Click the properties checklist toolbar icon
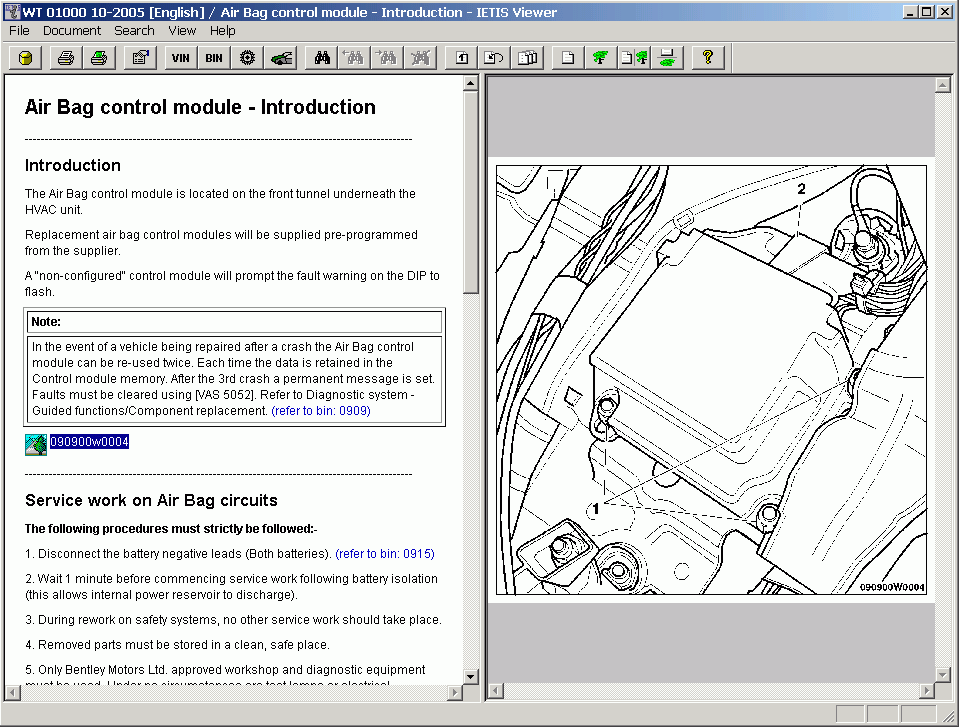The image size is (959, 727). point(140,58)
